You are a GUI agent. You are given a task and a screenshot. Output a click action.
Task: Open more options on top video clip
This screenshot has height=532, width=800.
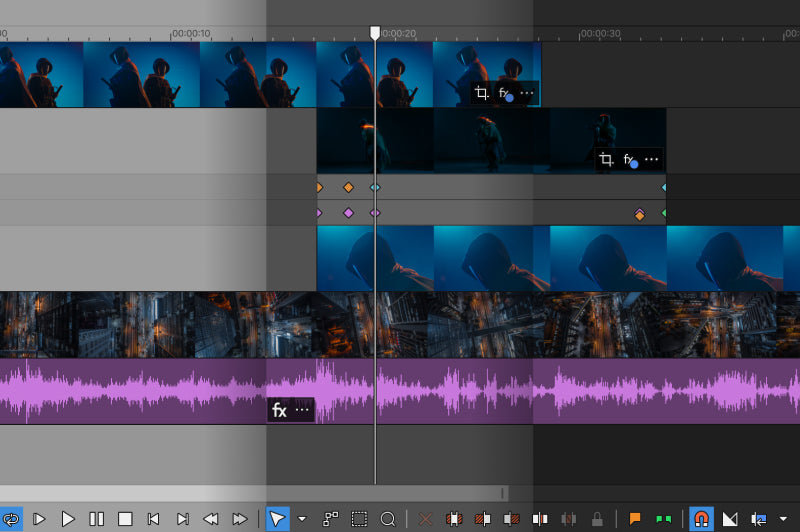pos(527,94)
